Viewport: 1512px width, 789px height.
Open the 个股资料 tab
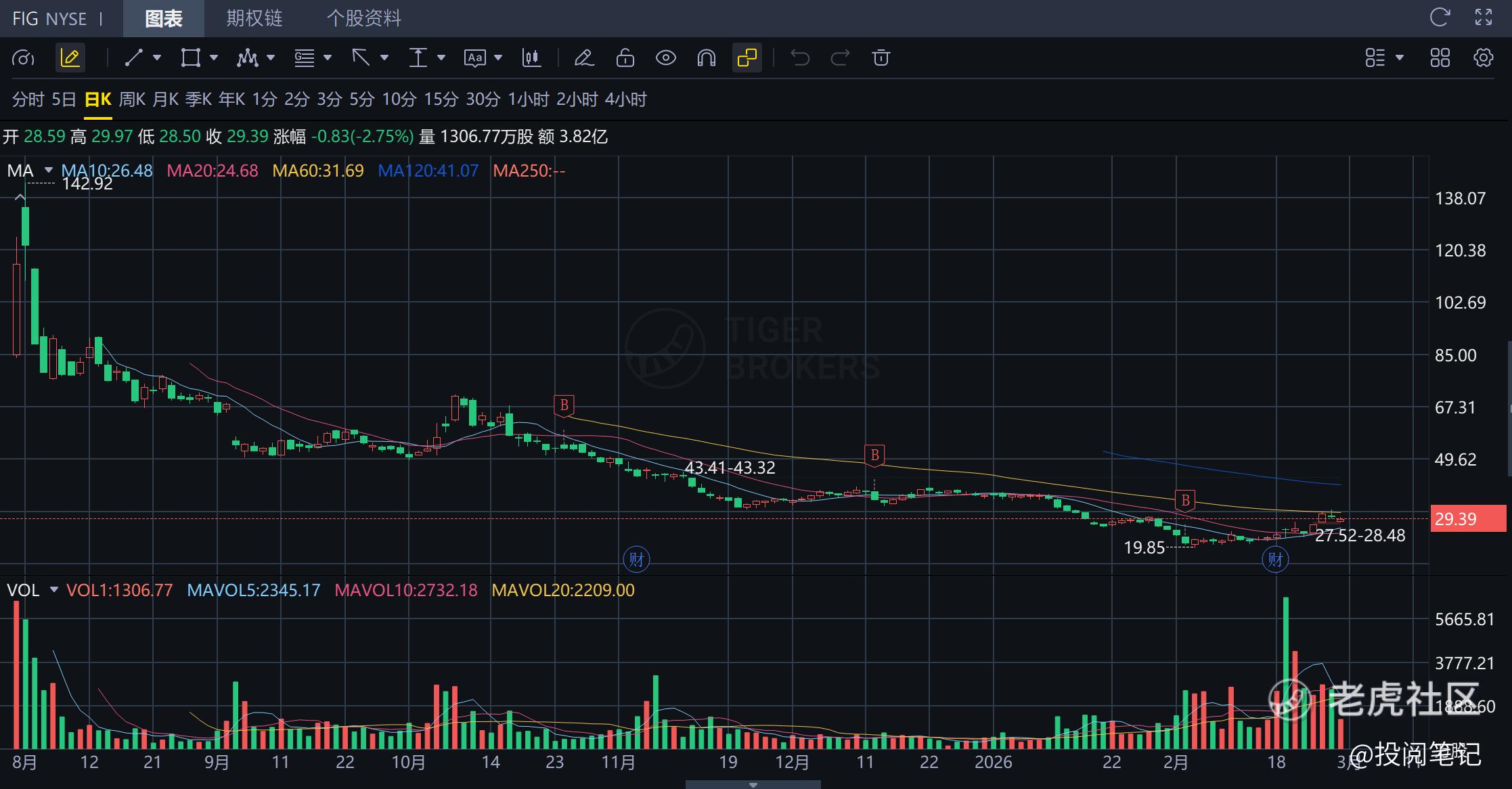pyautogui.click(x=364, y=18)
